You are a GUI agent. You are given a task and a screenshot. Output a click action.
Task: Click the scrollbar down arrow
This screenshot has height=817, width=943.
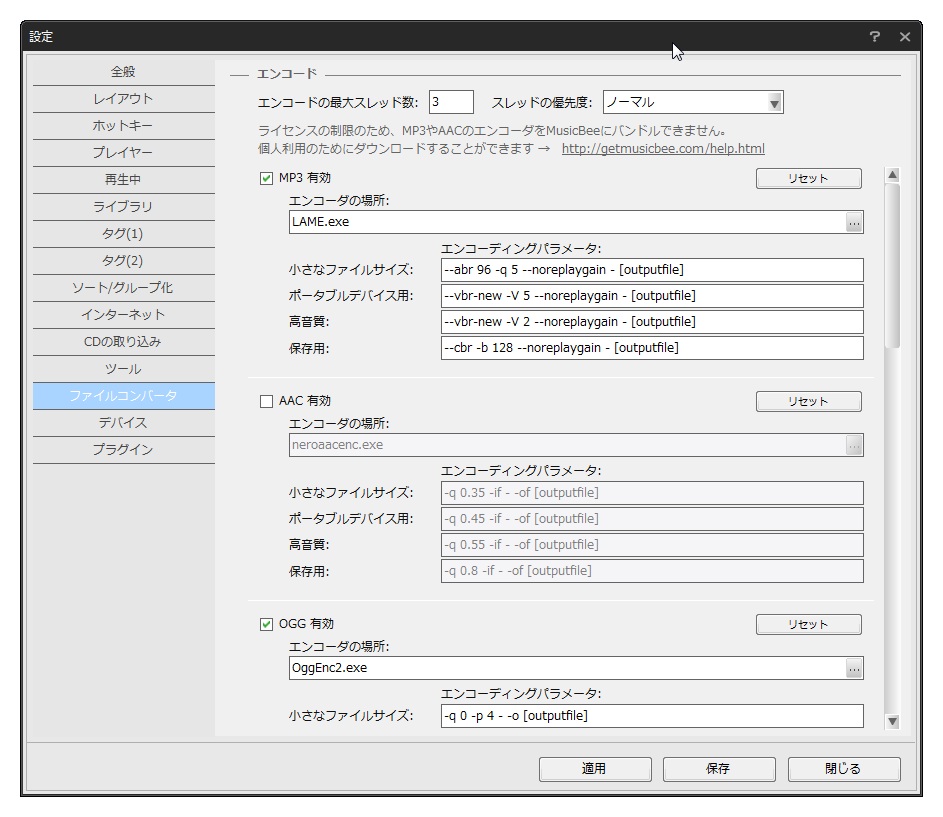click(x=892, y=721)
